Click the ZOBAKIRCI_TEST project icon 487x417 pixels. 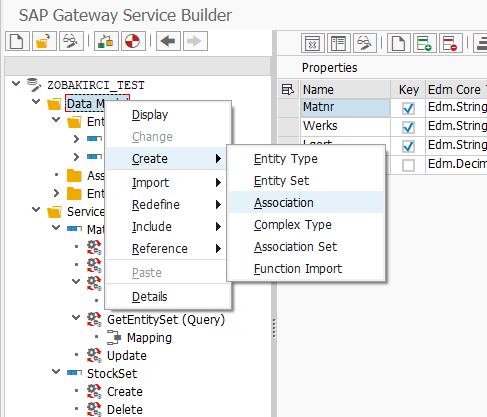[x=34, y=85]
